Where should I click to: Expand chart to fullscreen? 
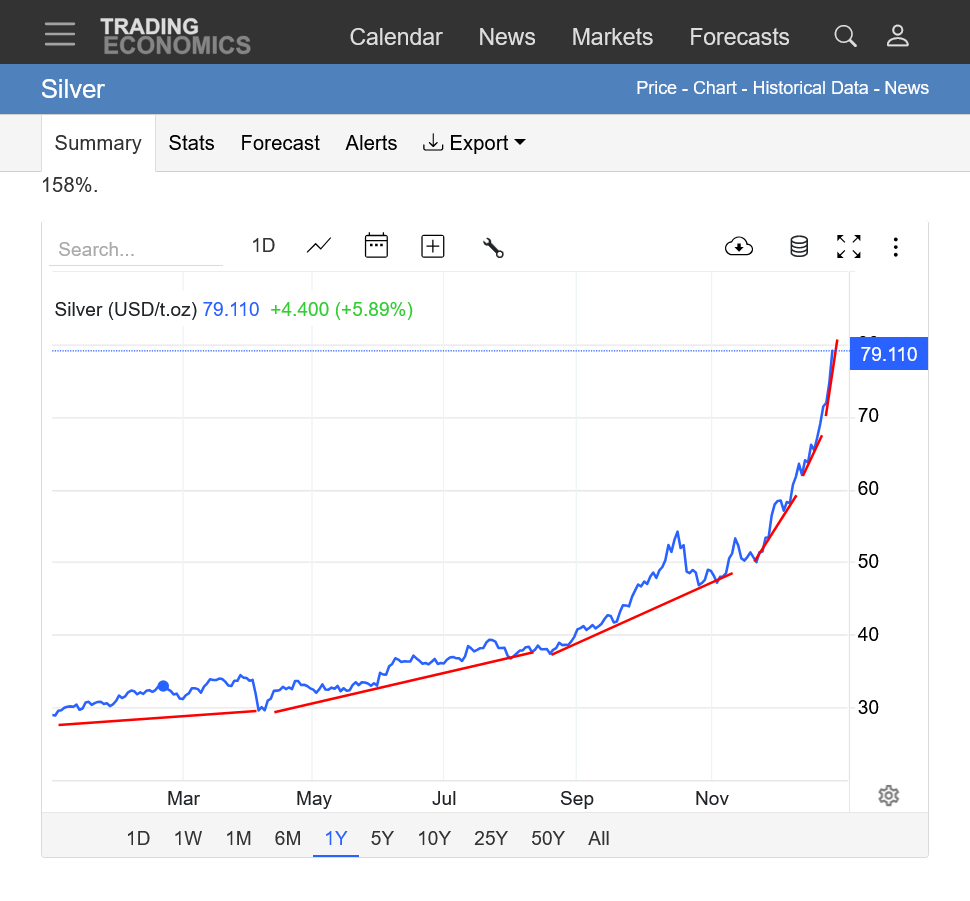[x=848, y=247]
